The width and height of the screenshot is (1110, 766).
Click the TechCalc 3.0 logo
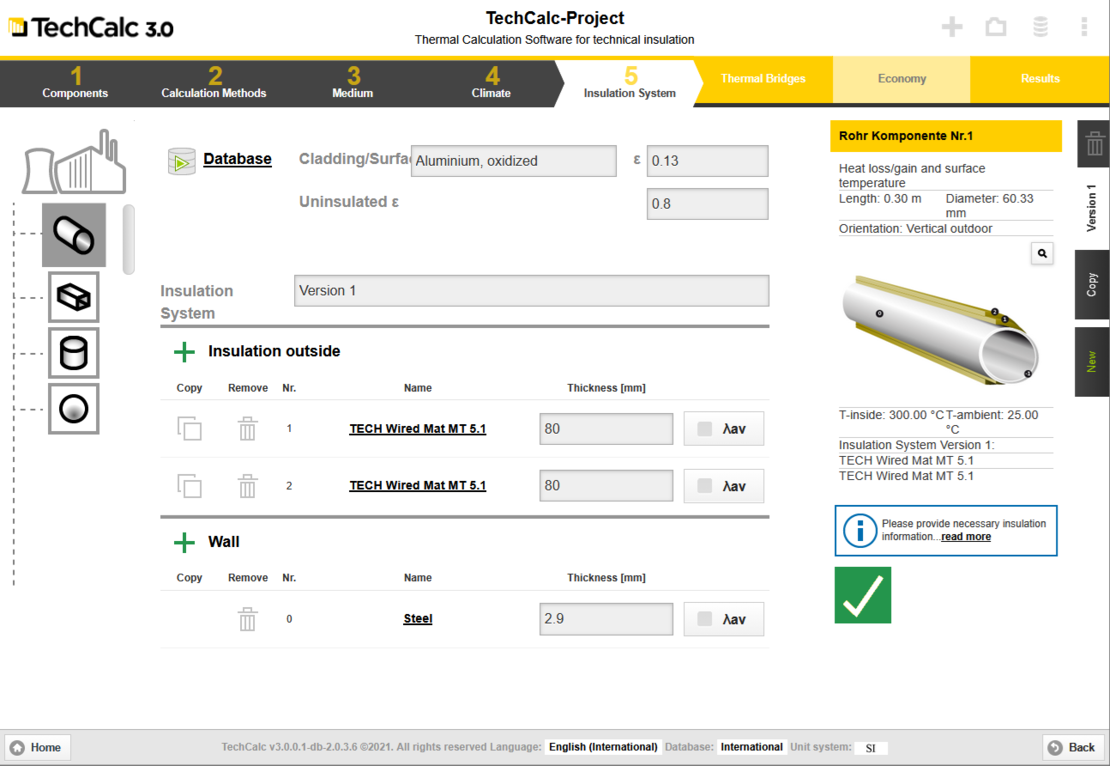pos(91,28)
